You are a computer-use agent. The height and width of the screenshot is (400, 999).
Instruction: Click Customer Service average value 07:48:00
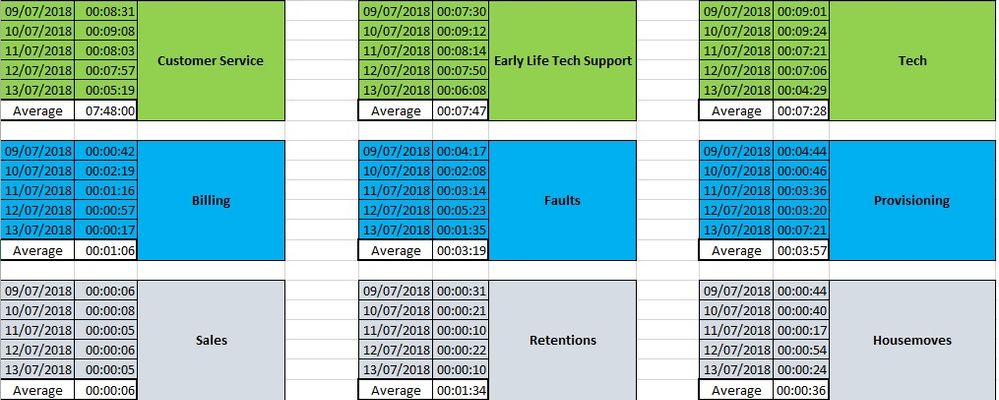pos(105,111)
